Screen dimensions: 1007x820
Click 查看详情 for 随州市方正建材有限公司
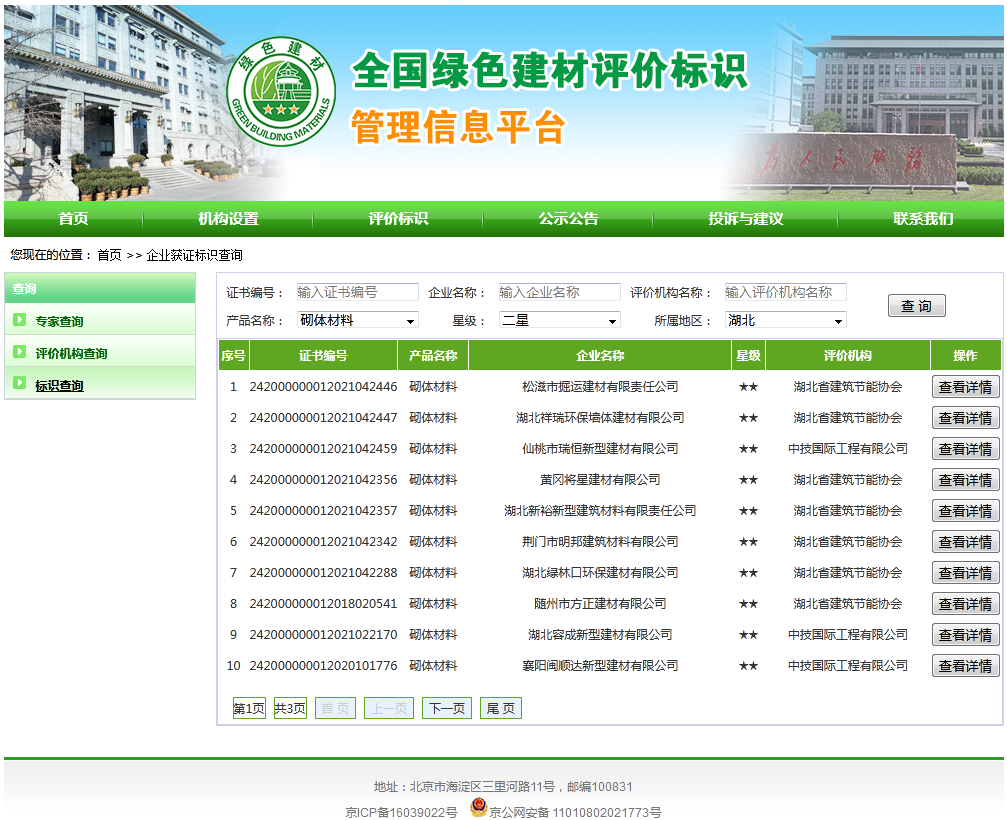tap(965, 604)
